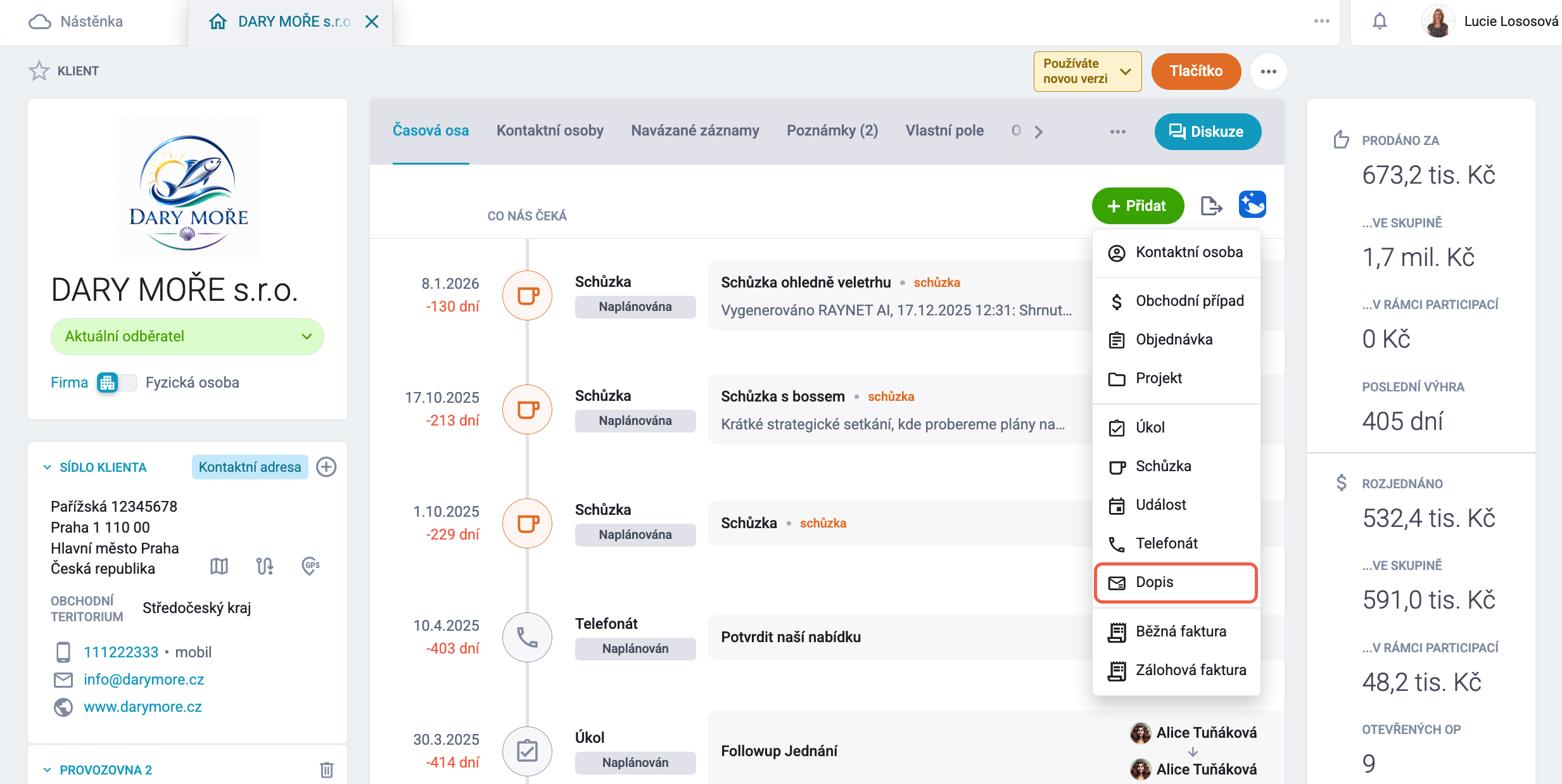This screenshot has width=1562, height=784.
Task: Select Schůzka from add menu
Action: pyautogui.click(x=1176, y=467)
